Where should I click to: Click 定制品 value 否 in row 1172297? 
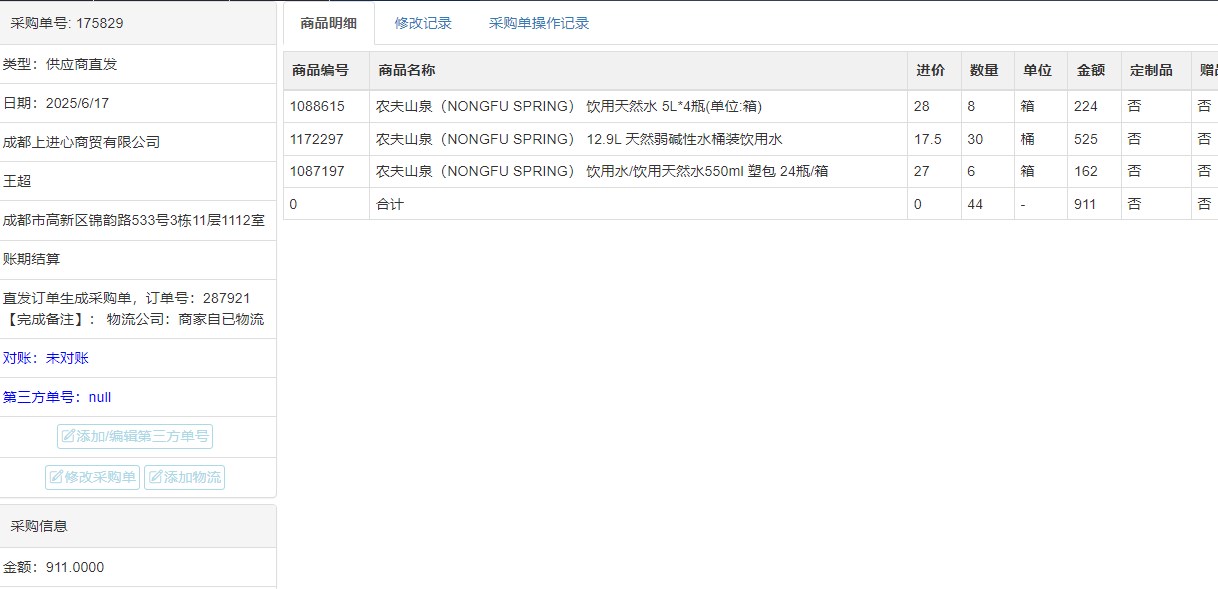tap(1156, 139)
